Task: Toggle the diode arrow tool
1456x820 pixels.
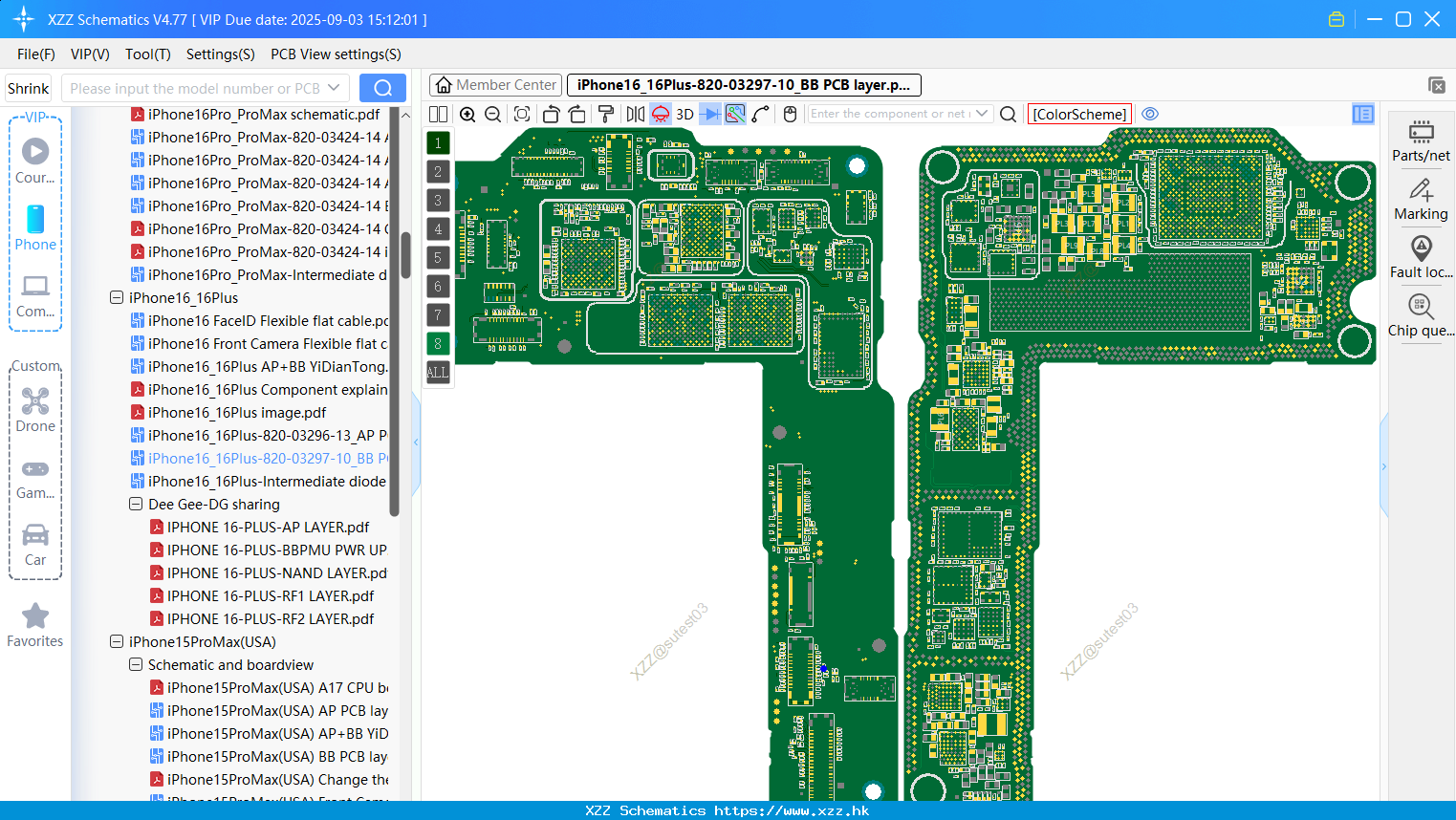Action: [x=710, y=114]
